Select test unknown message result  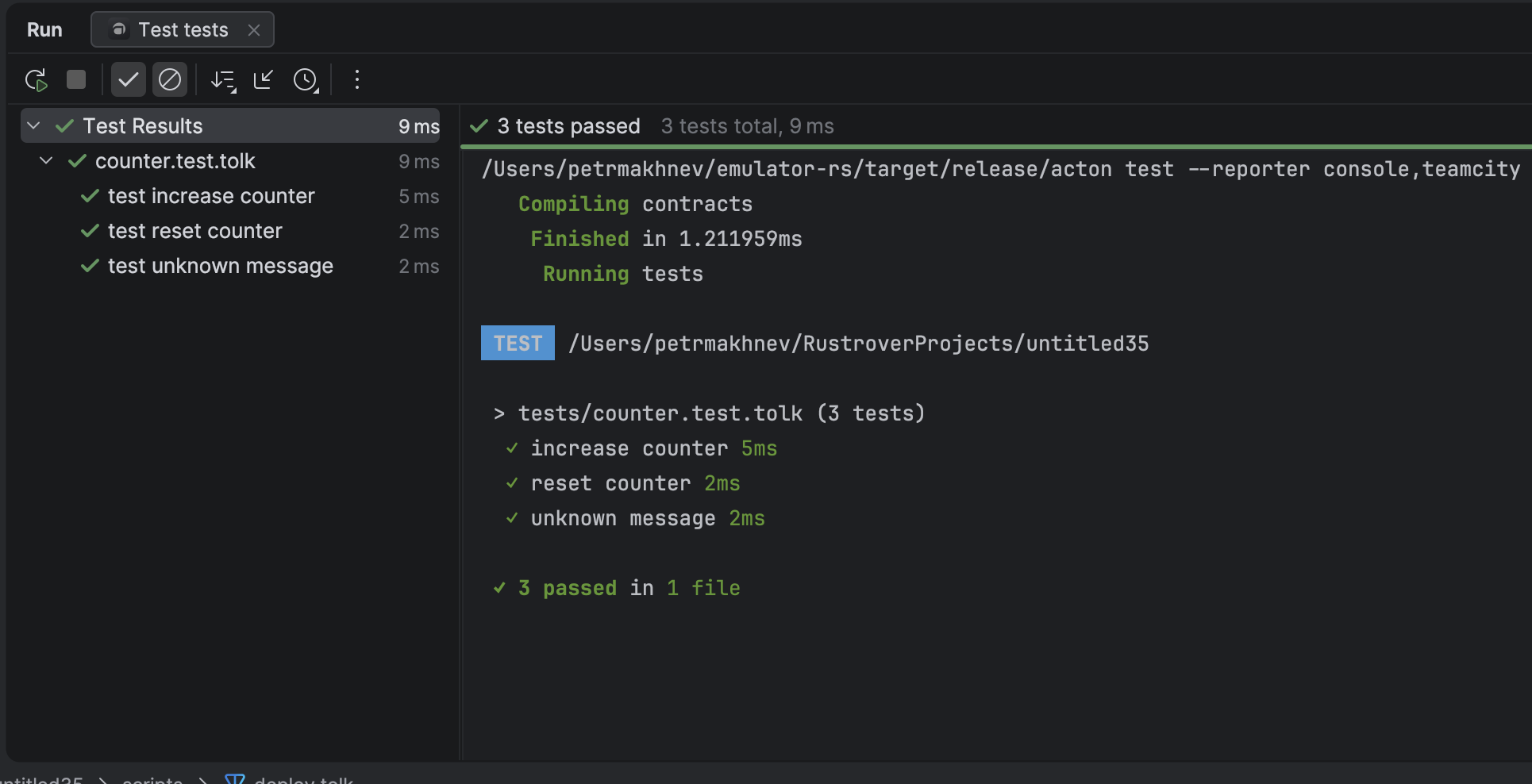pyautogui.click(x=220, y=266)
